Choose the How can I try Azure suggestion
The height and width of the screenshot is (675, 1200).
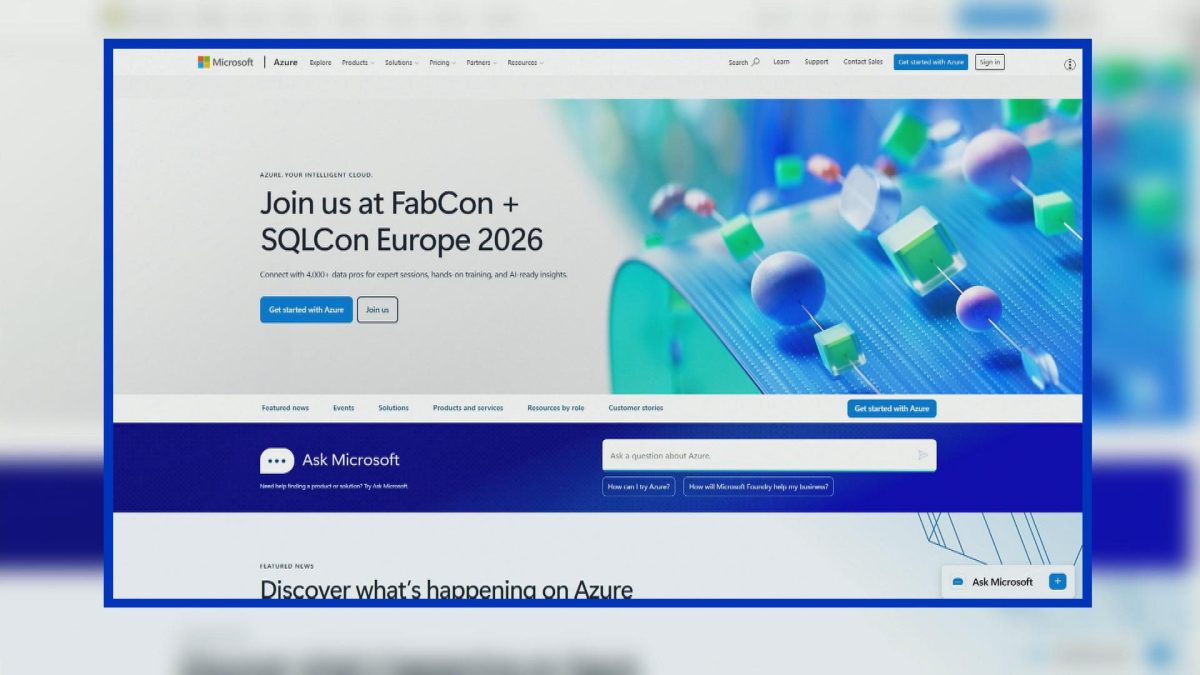(x=639, y=487)
